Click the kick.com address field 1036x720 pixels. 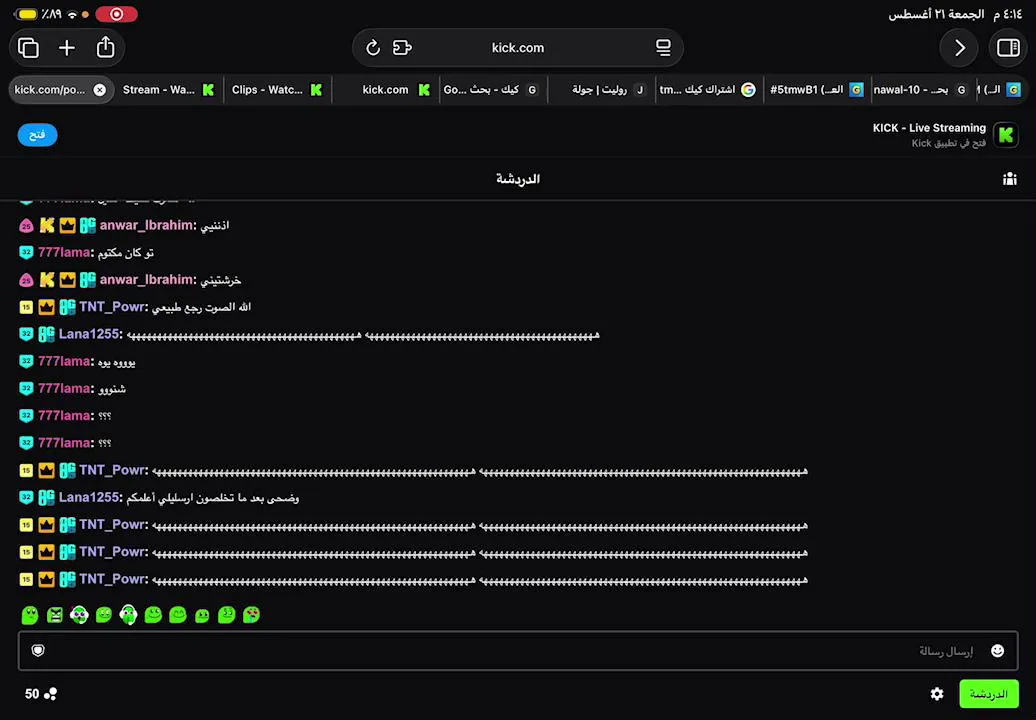(518, 48)
